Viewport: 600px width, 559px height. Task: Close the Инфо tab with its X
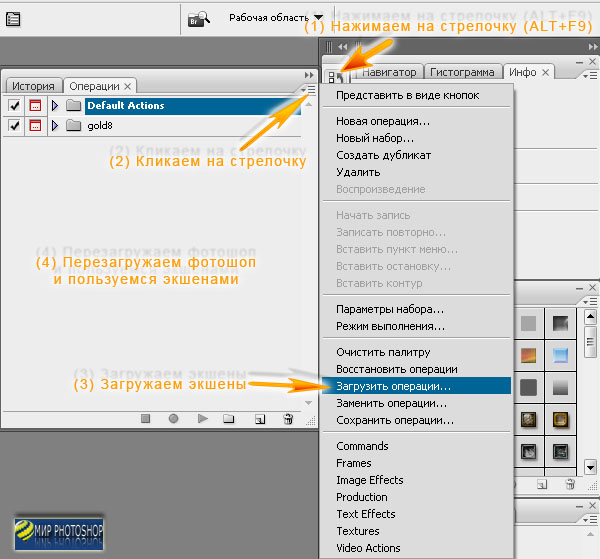point(546,72)
